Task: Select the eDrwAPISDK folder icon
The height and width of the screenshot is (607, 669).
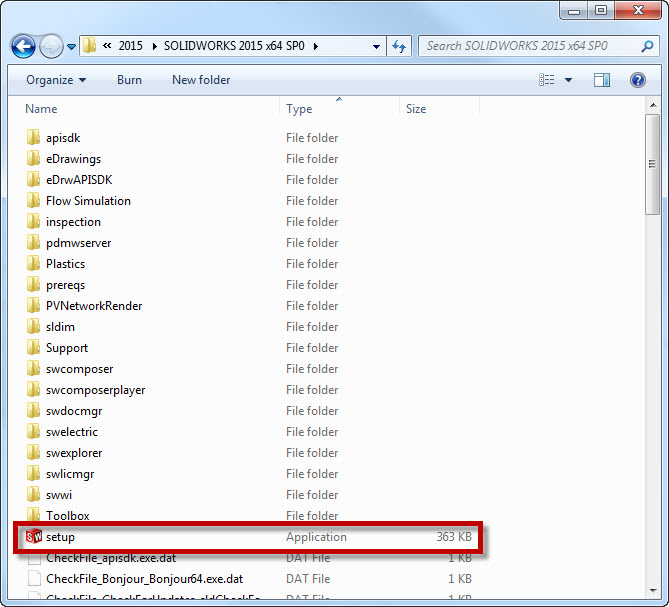Action: pyautogui.click(x=33, y=179)
